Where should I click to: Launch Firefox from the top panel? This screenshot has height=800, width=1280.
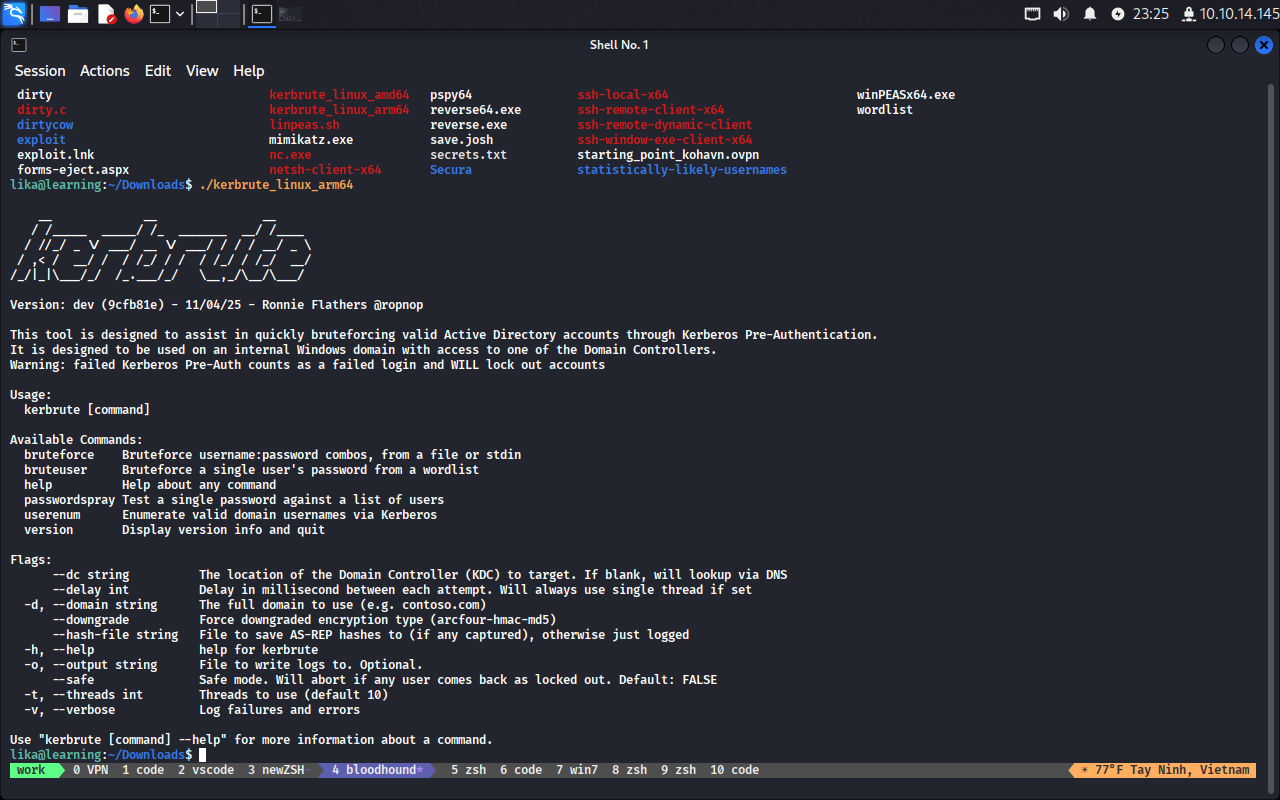[x=134, y=14]
